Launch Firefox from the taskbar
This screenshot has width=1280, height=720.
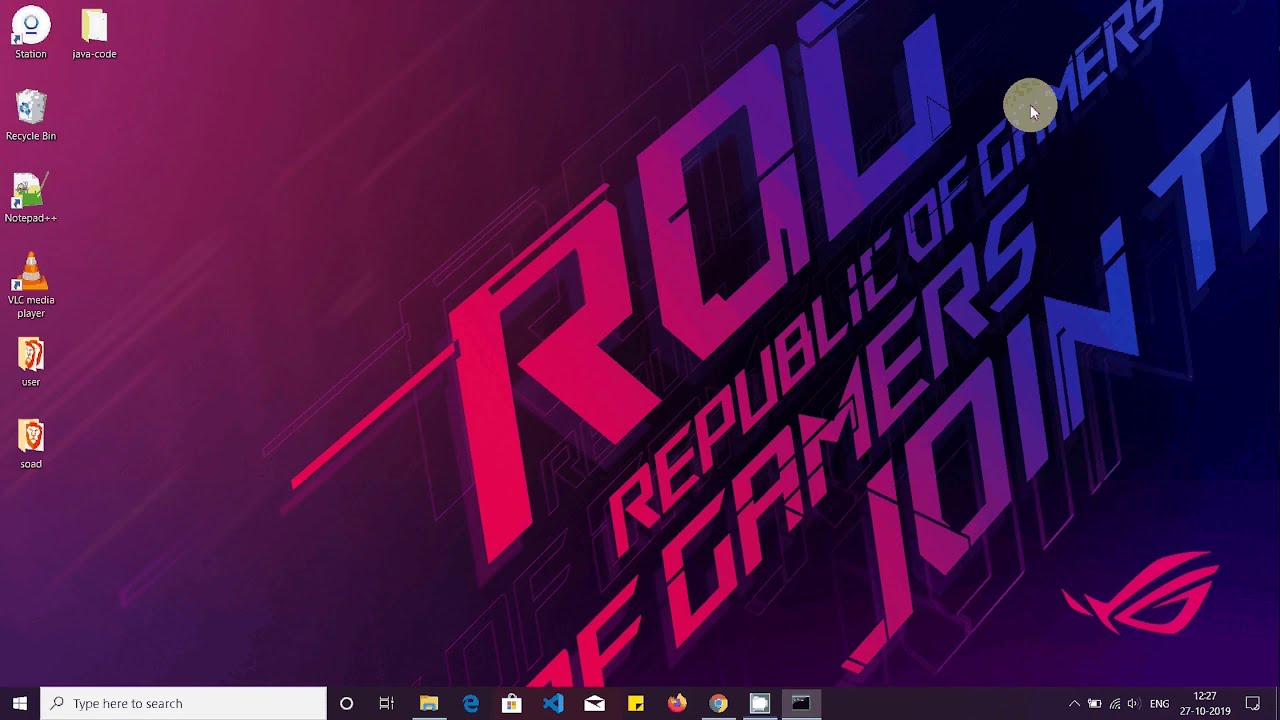tap(677, 703)
